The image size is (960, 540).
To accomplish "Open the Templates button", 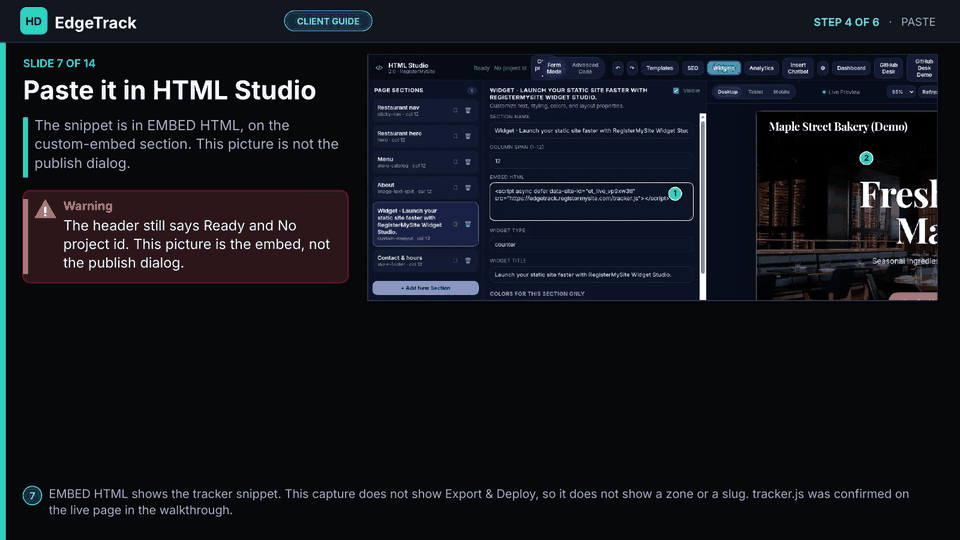I will (x=659, y=68).
